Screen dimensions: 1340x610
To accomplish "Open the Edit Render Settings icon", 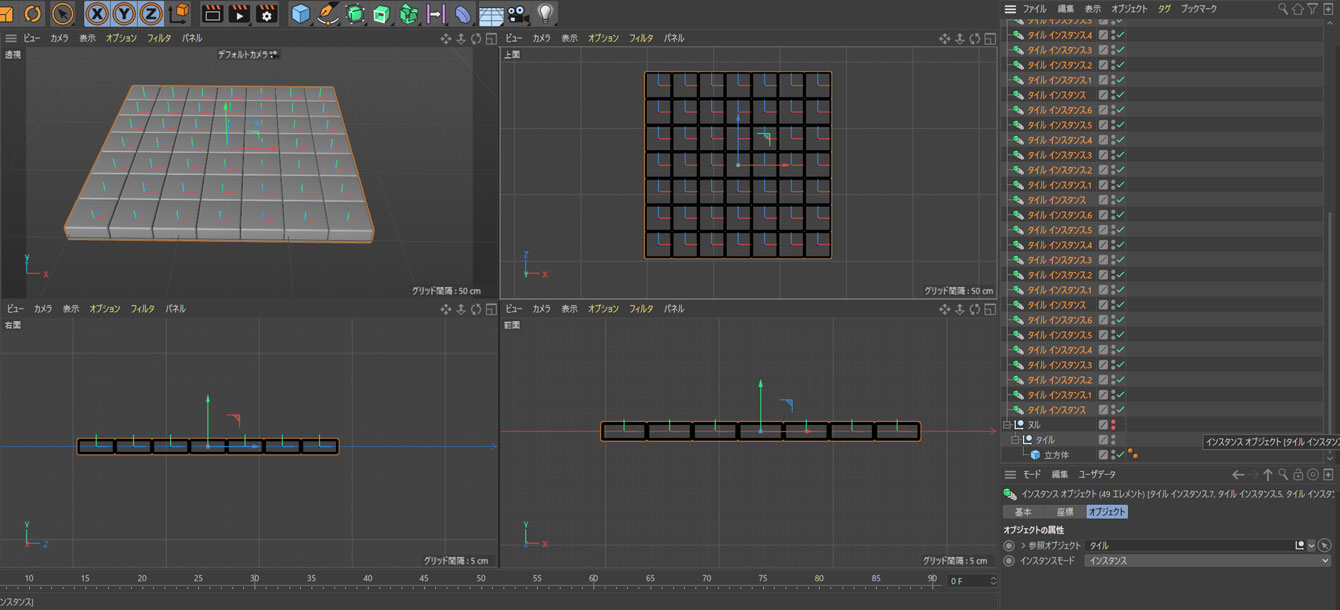I will (x=266, y=14).
